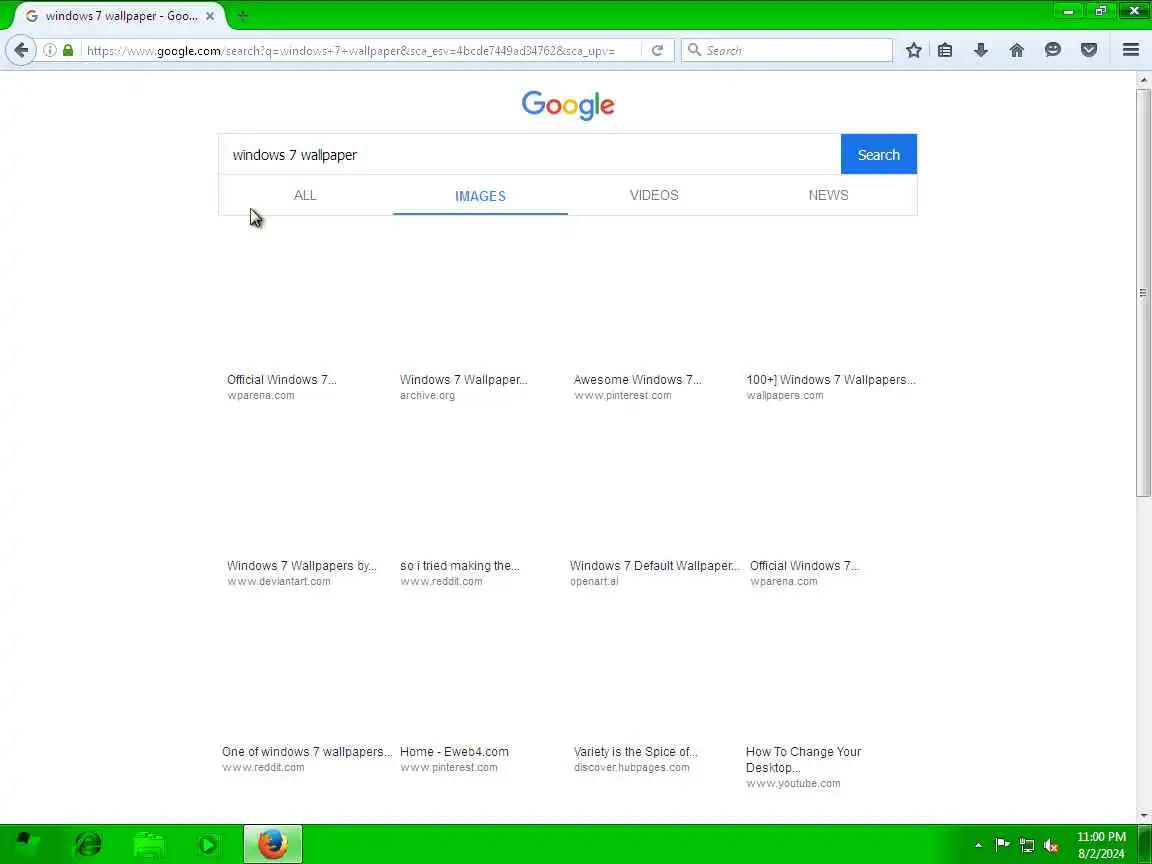Open the Firefox hamburger menu
The height and width of the screenshot is (864, 1152).
pos(1131,50)
